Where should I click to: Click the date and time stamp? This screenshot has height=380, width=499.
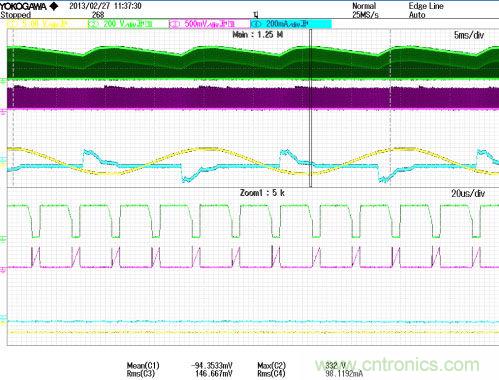pos(105,6)
